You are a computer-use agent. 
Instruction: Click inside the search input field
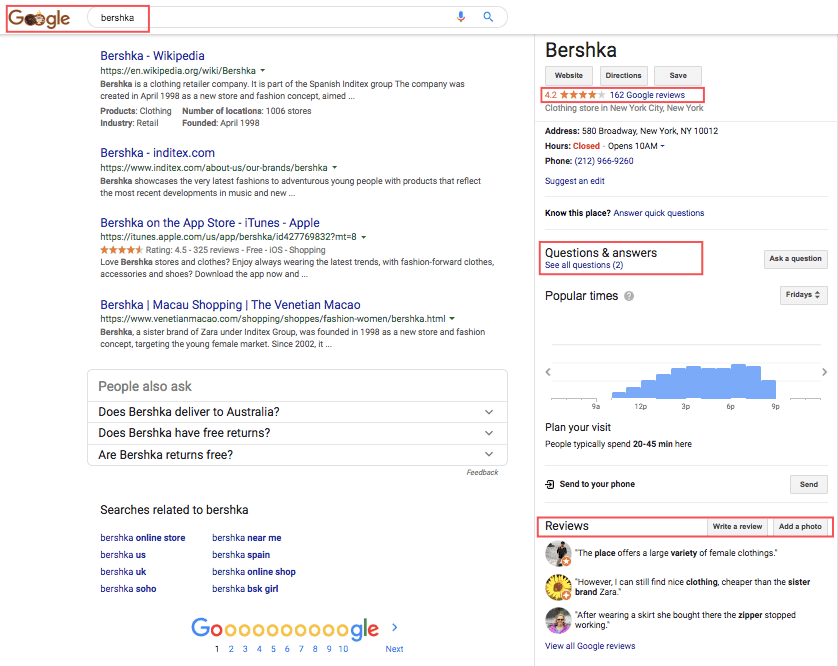coord(250,17)
